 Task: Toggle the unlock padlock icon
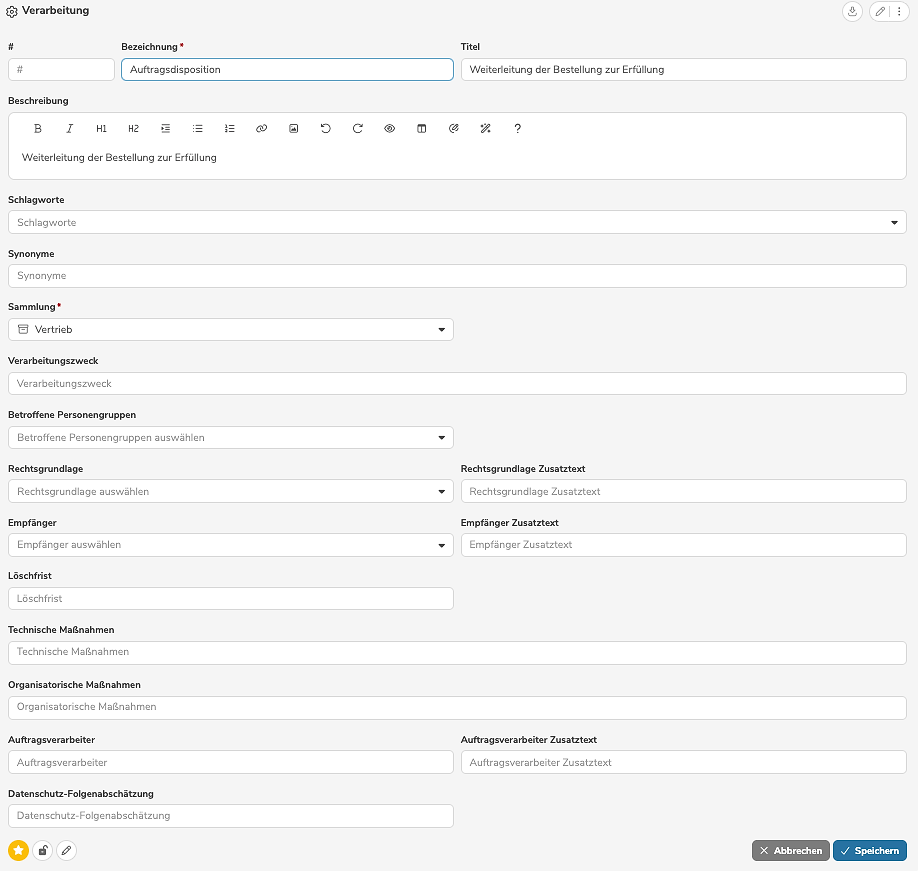[x=43, y=851]
